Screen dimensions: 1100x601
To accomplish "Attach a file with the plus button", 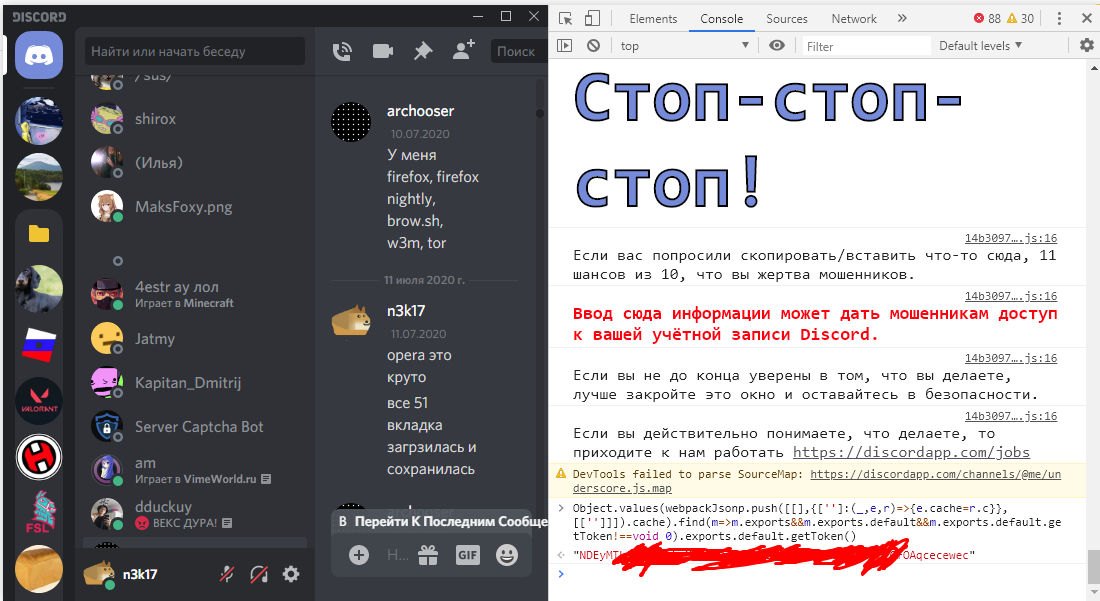I will click(358, 555).
